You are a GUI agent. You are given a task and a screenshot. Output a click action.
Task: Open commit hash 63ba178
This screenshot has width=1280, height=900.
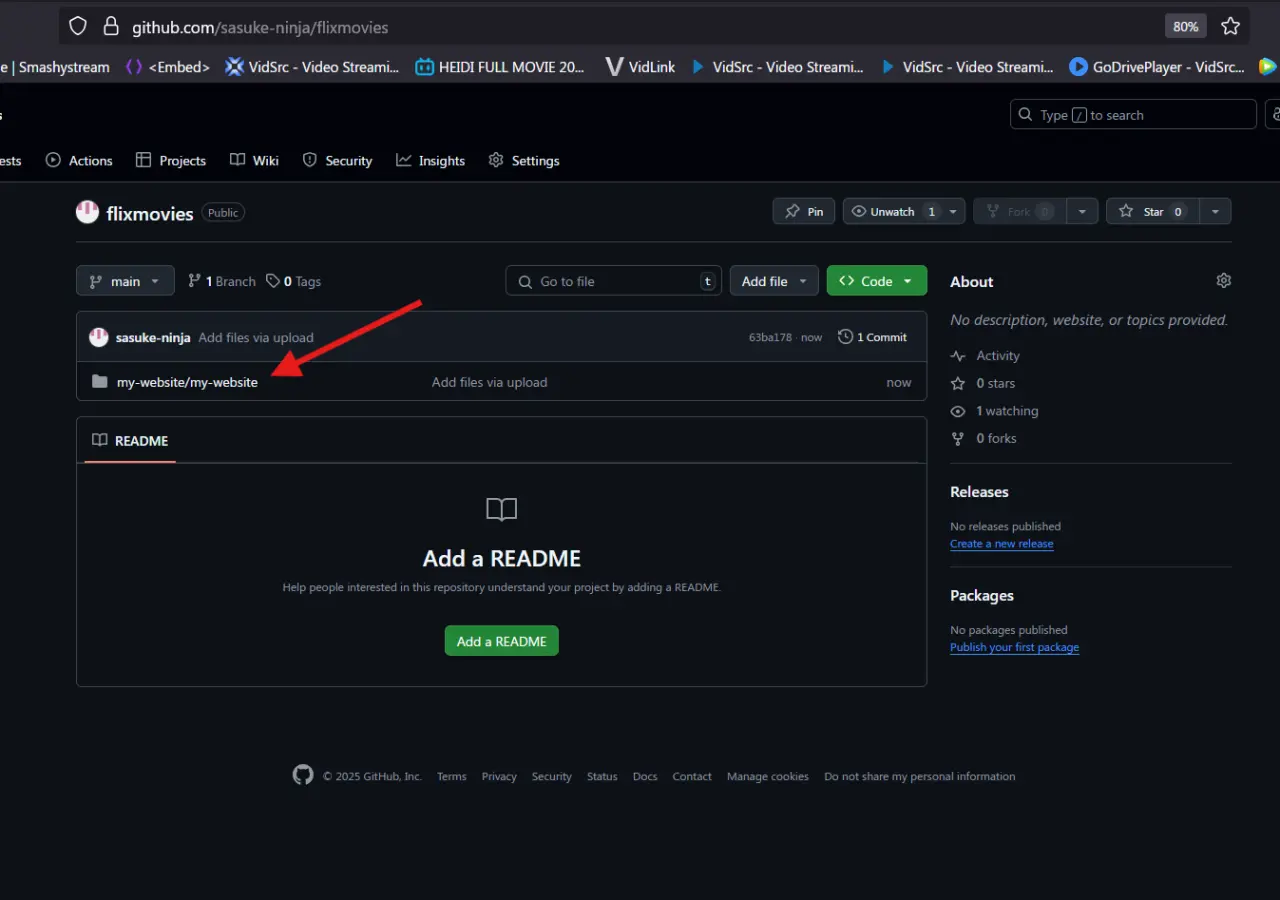(x=772, y=337)
